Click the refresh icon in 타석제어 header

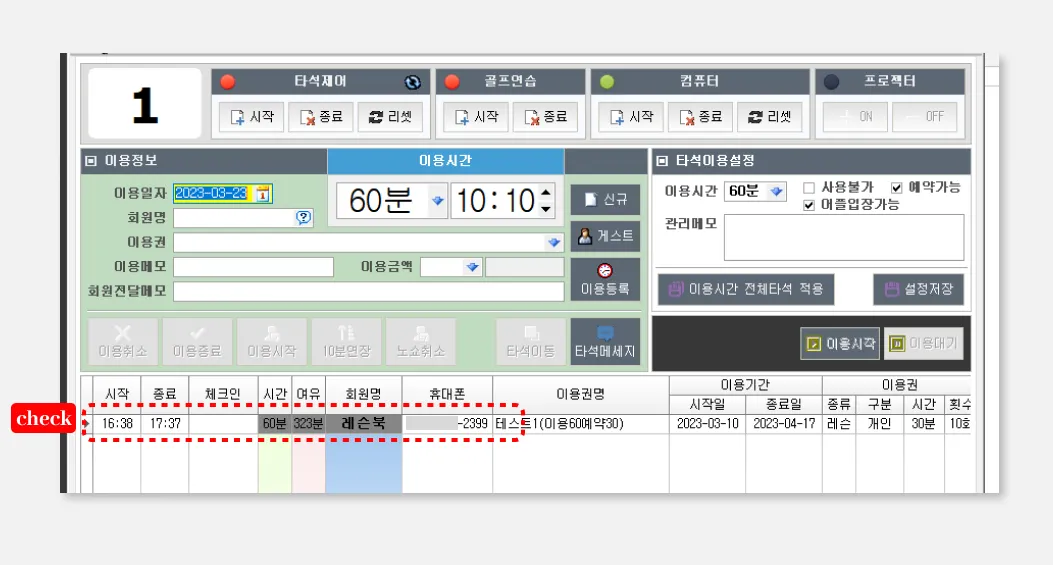(412, 82)
